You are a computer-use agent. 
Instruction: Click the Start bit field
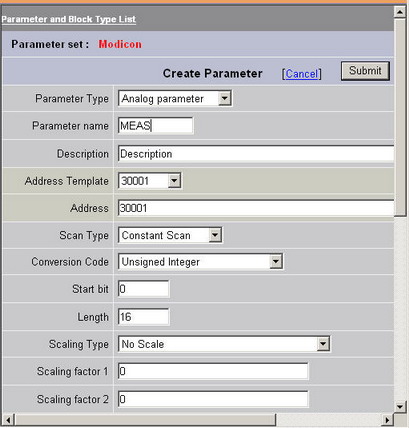[144, 289]
